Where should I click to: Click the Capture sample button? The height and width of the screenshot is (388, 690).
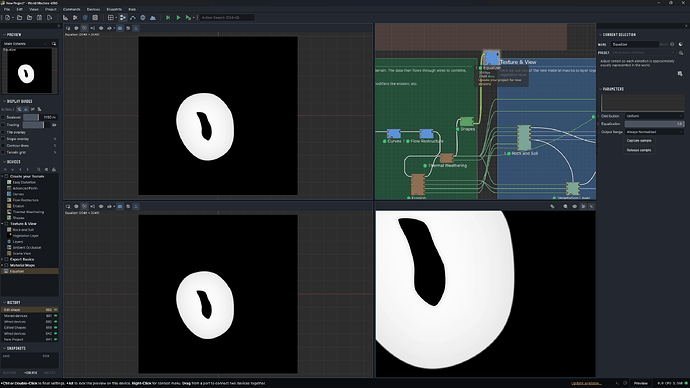(x=639, y=141)
